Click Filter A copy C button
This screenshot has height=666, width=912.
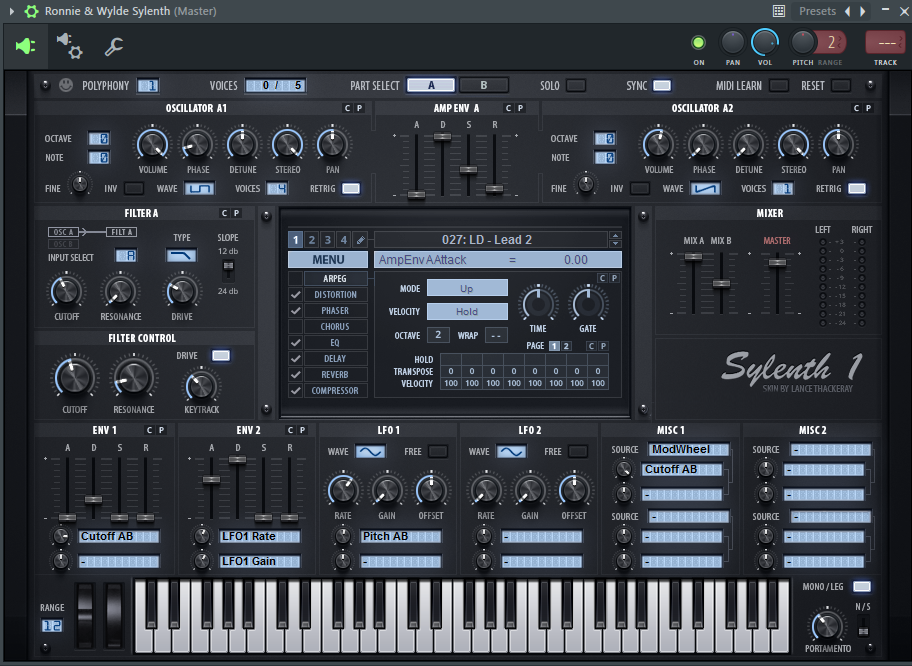point(225,213)
